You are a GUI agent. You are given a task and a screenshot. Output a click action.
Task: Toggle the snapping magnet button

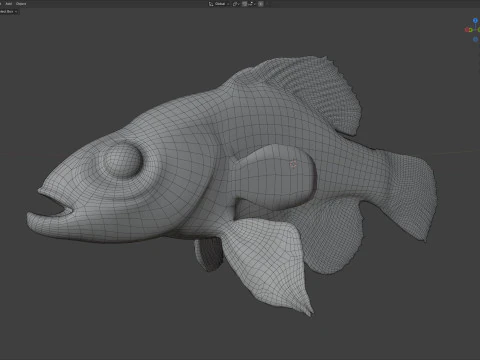tap(245, 4)
